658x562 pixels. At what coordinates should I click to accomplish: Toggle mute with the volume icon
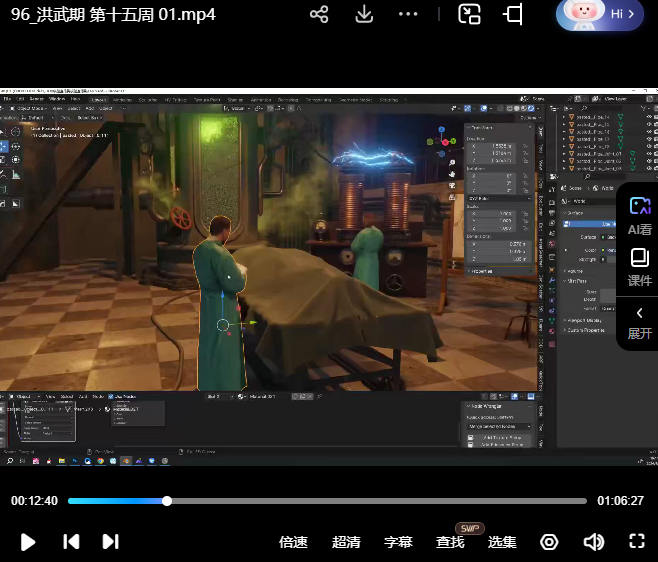(594, 541)
